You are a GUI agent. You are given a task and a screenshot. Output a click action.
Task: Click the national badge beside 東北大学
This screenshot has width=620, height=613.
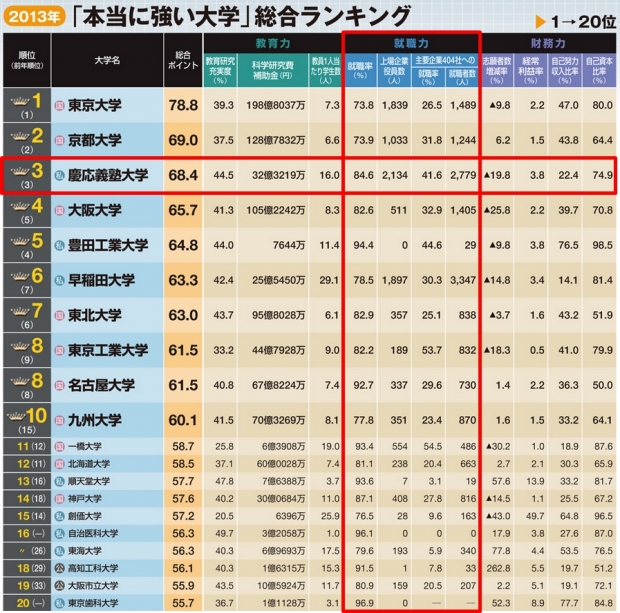click(59, 315)
